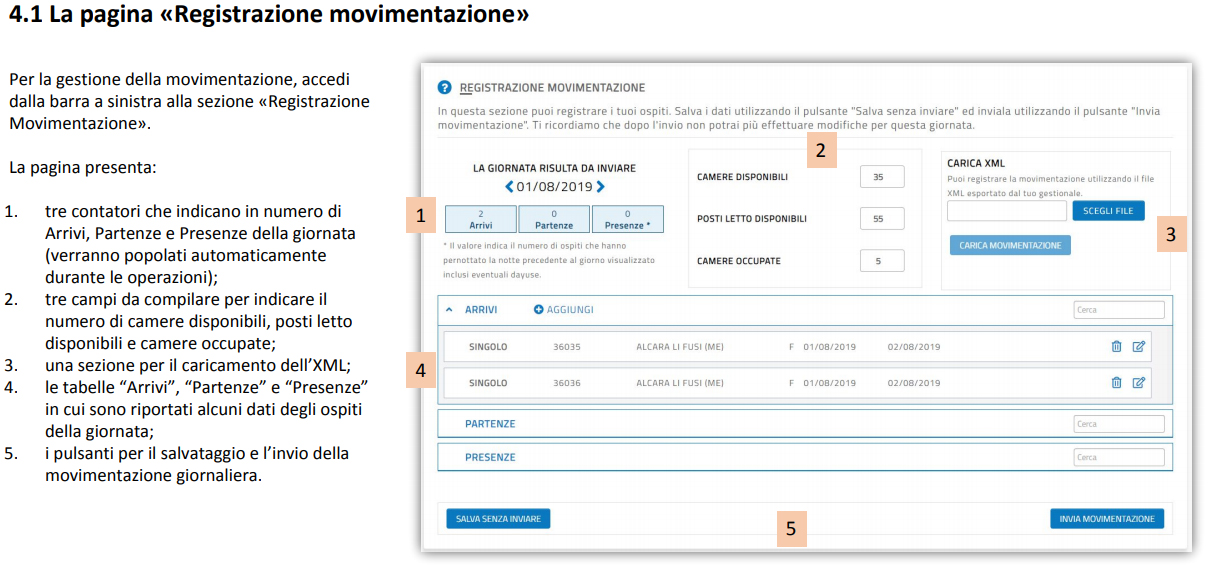Click the Invia Movimentazione button
The height and width of the screenshot is (576, 1210).
[x=1106, y=519]
